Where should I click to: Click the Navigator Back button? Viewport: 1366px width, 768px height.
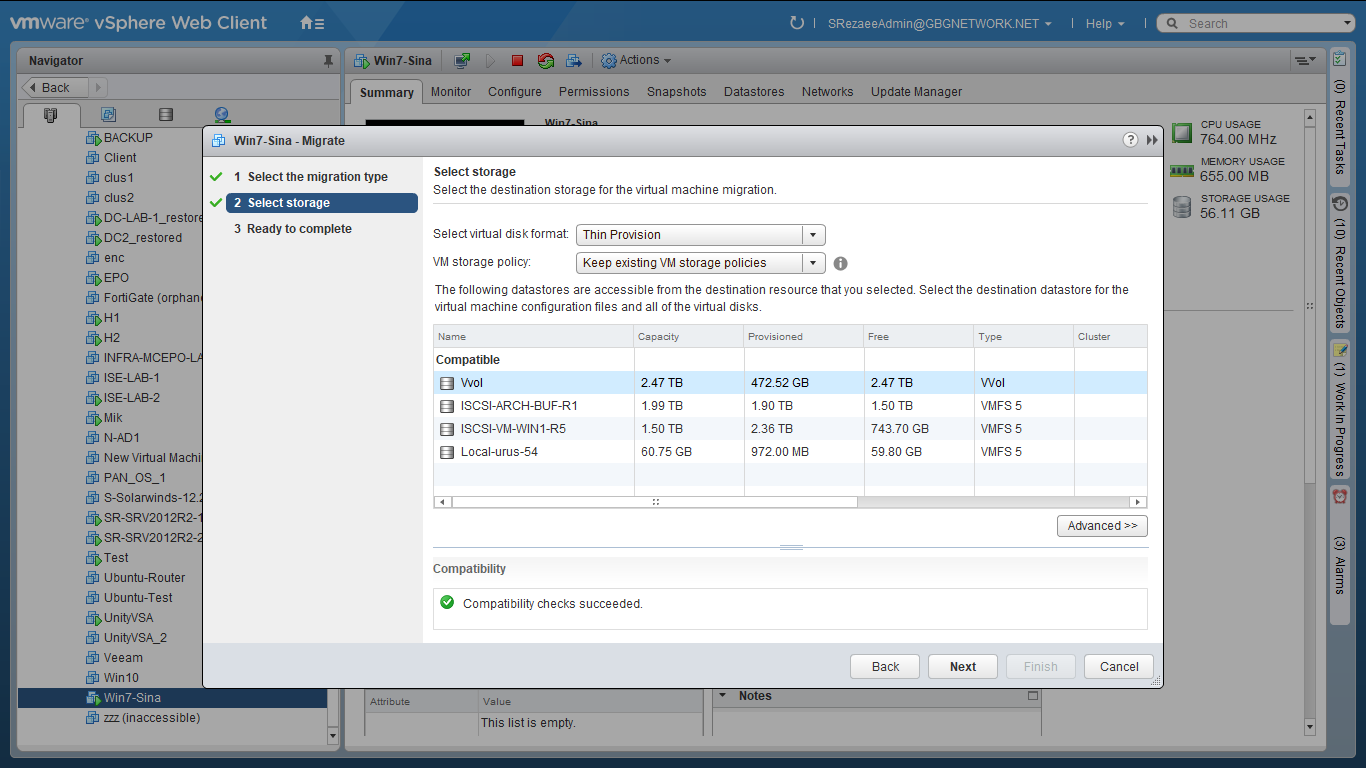coord(55,87)
